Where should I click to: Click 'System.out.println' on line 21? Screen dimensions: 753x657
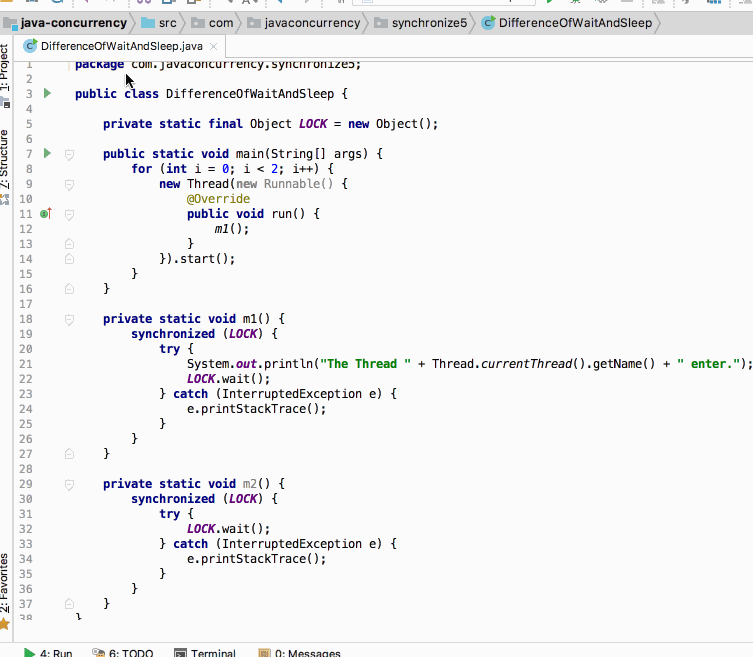pyautogui.click(x=250, y=364)
